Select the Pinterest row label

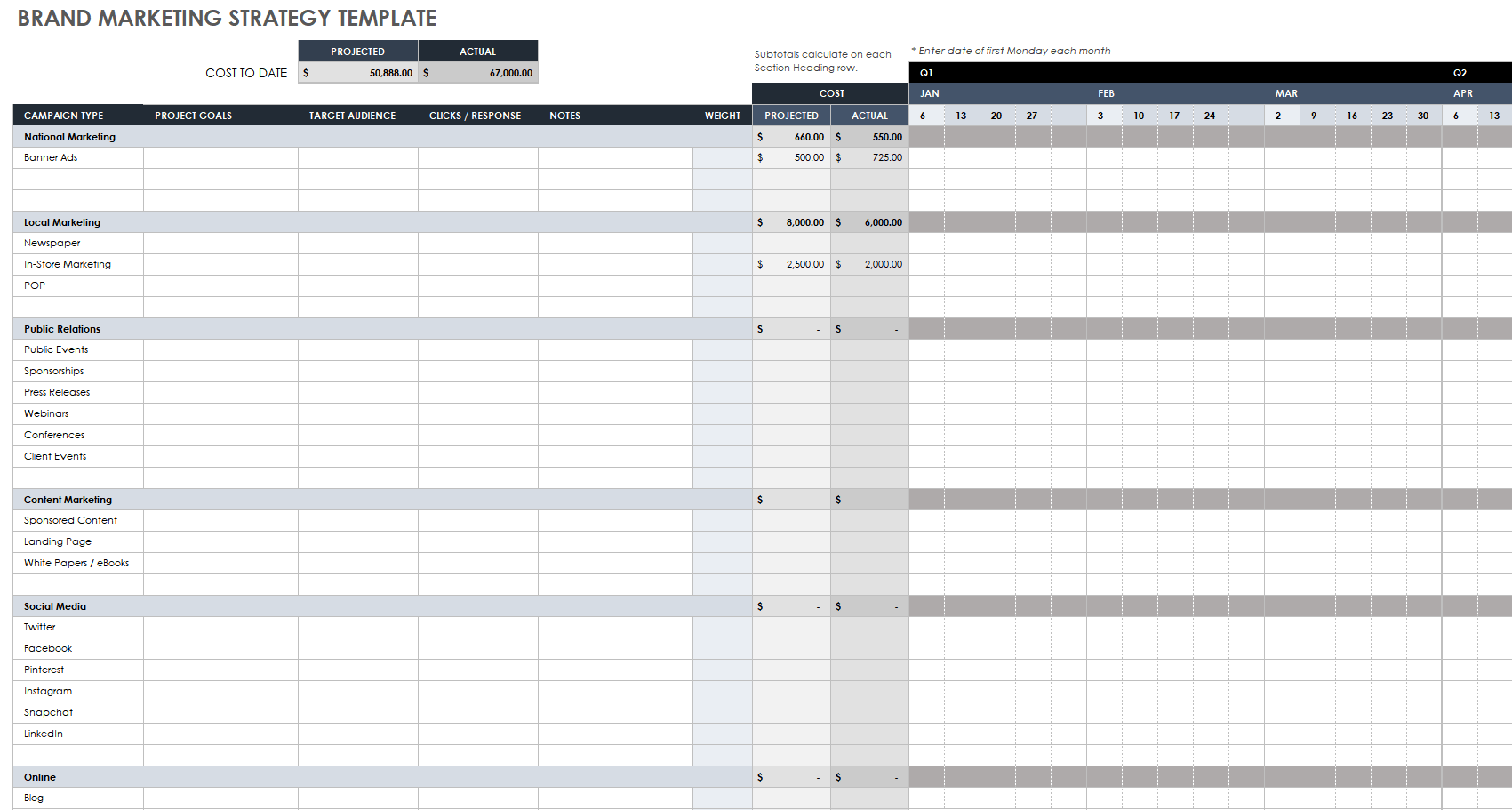44,670
